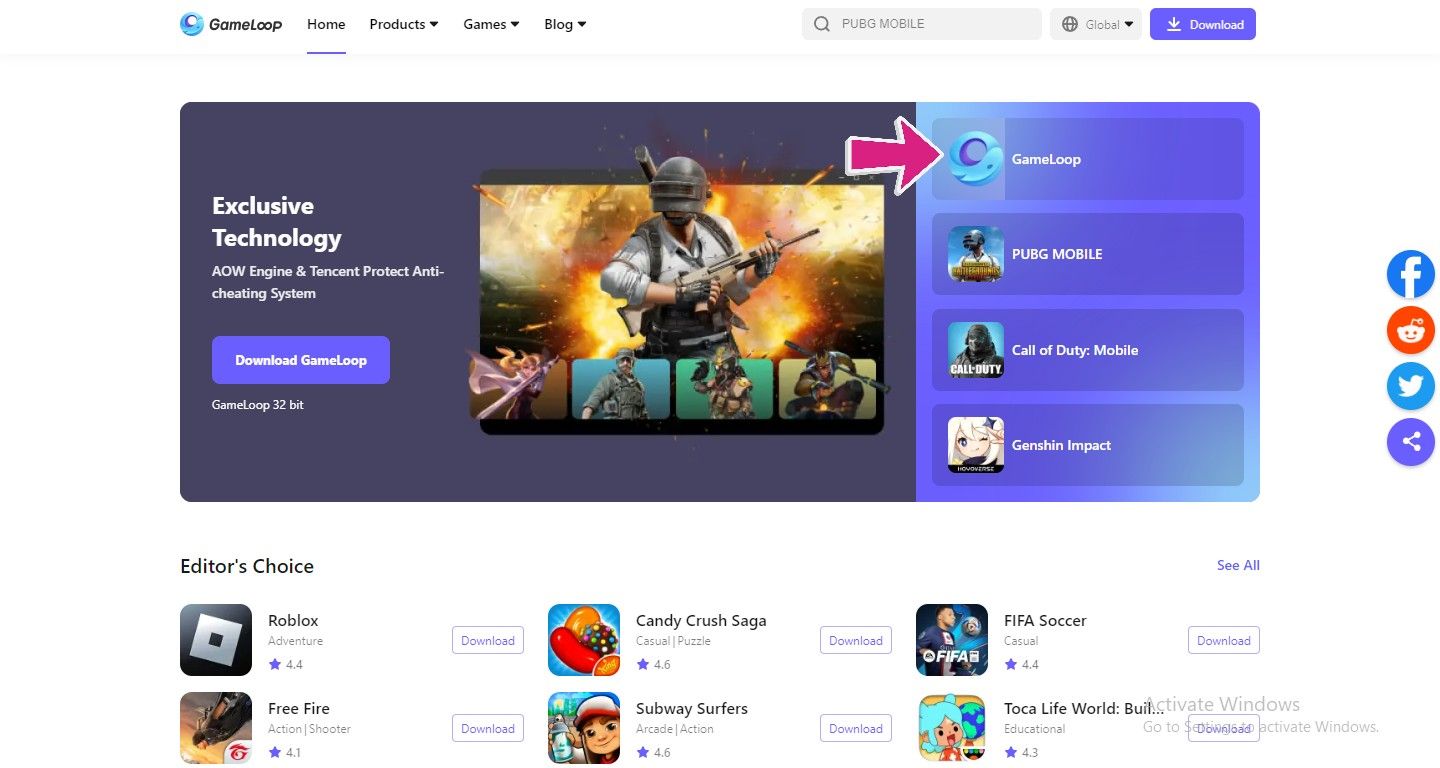
Task: Select GameLoop in the banner list
Action: tap(1088, 159)
